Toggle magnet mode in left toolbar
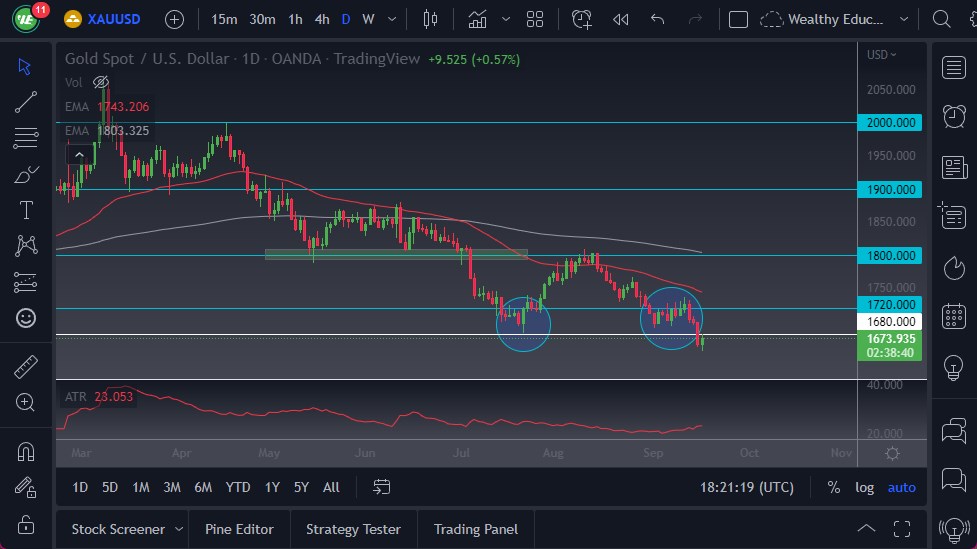 tap(26, 451)
